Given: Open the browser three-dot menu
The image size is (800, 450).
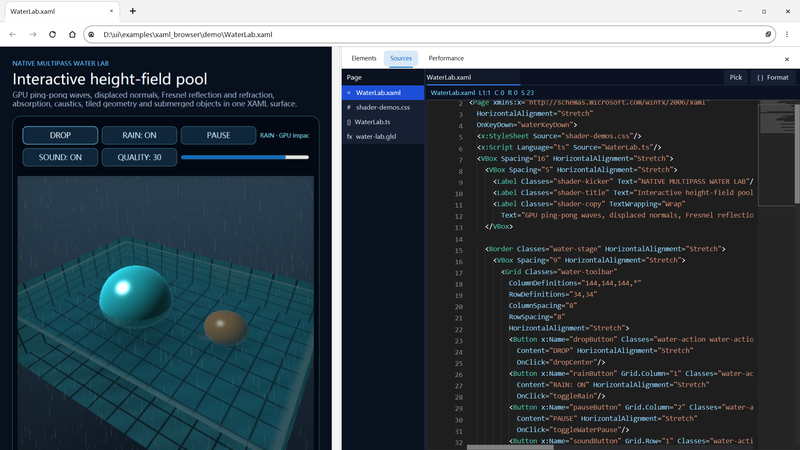Looking at the screenshot, I should [787, 34].
